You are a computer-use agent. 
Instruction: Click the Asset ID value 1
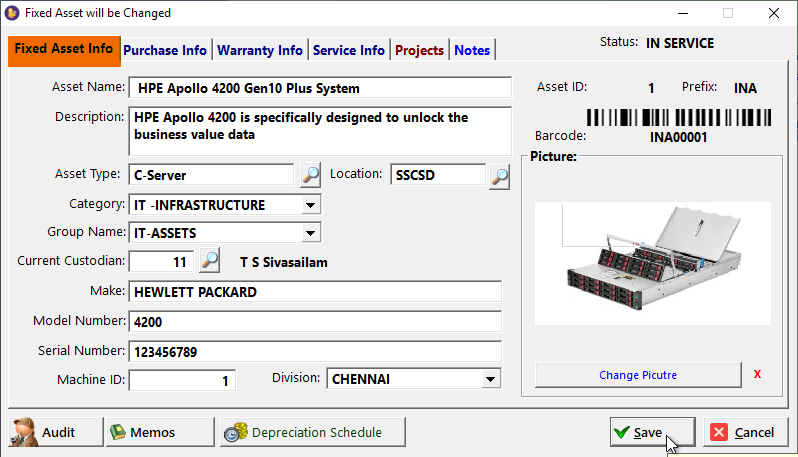[x=651, y=89]
